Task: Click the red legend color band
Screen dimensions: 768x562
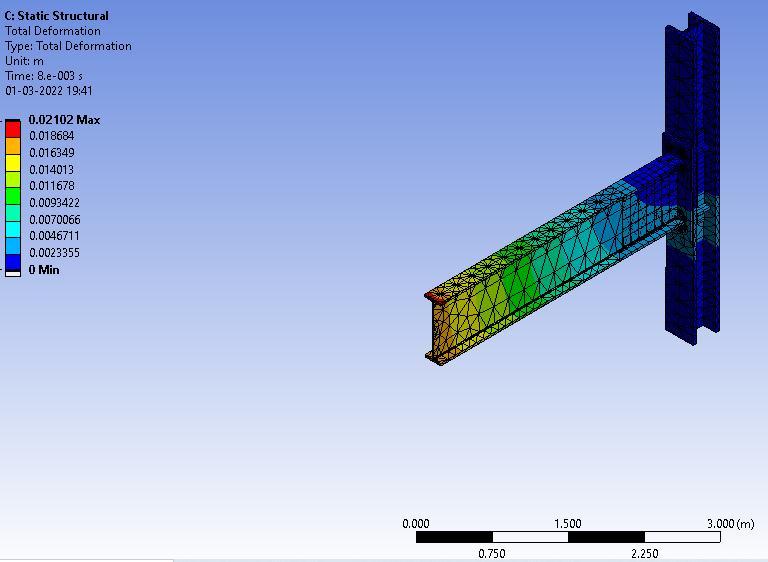Action: (13, 129)
